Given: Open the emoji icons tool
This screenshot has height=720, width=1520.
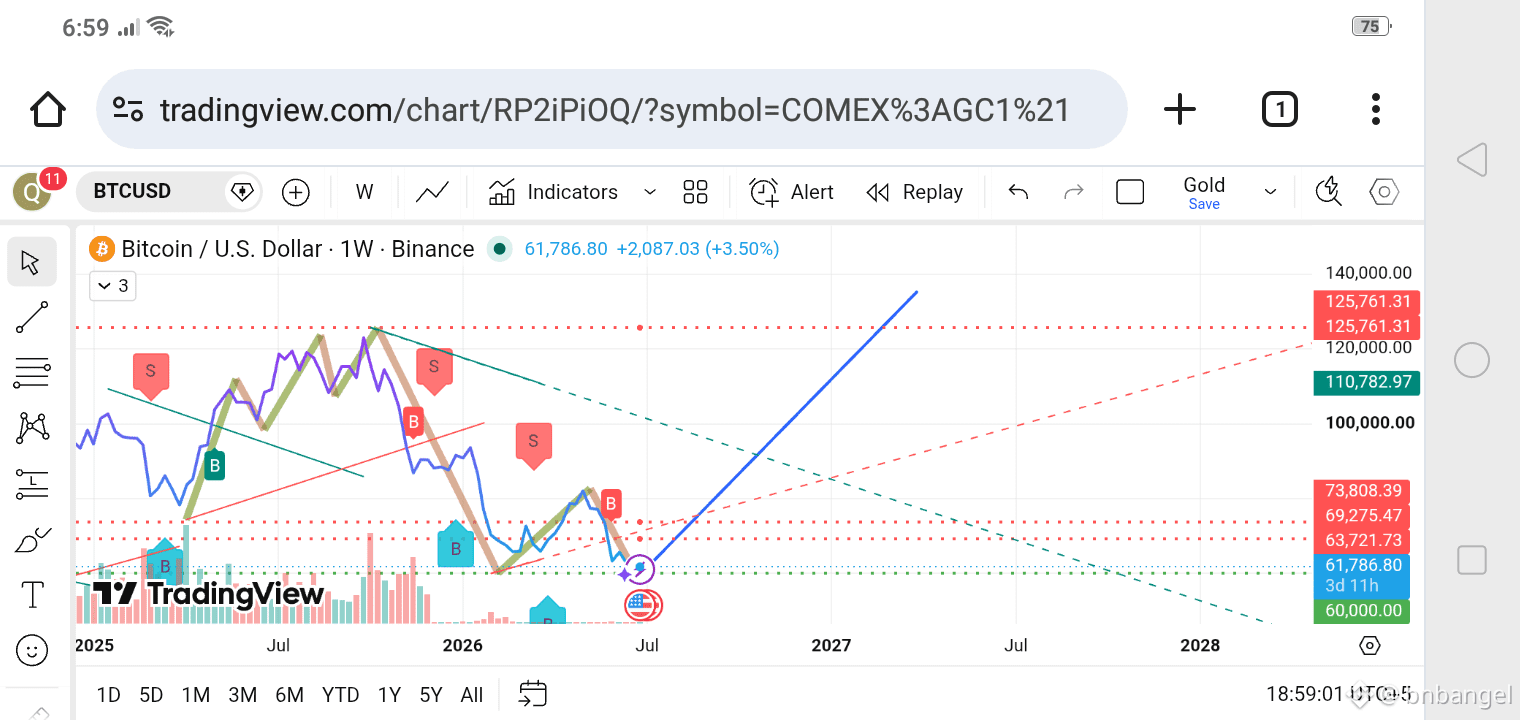Looking at the screenshot, I should 32,651.
